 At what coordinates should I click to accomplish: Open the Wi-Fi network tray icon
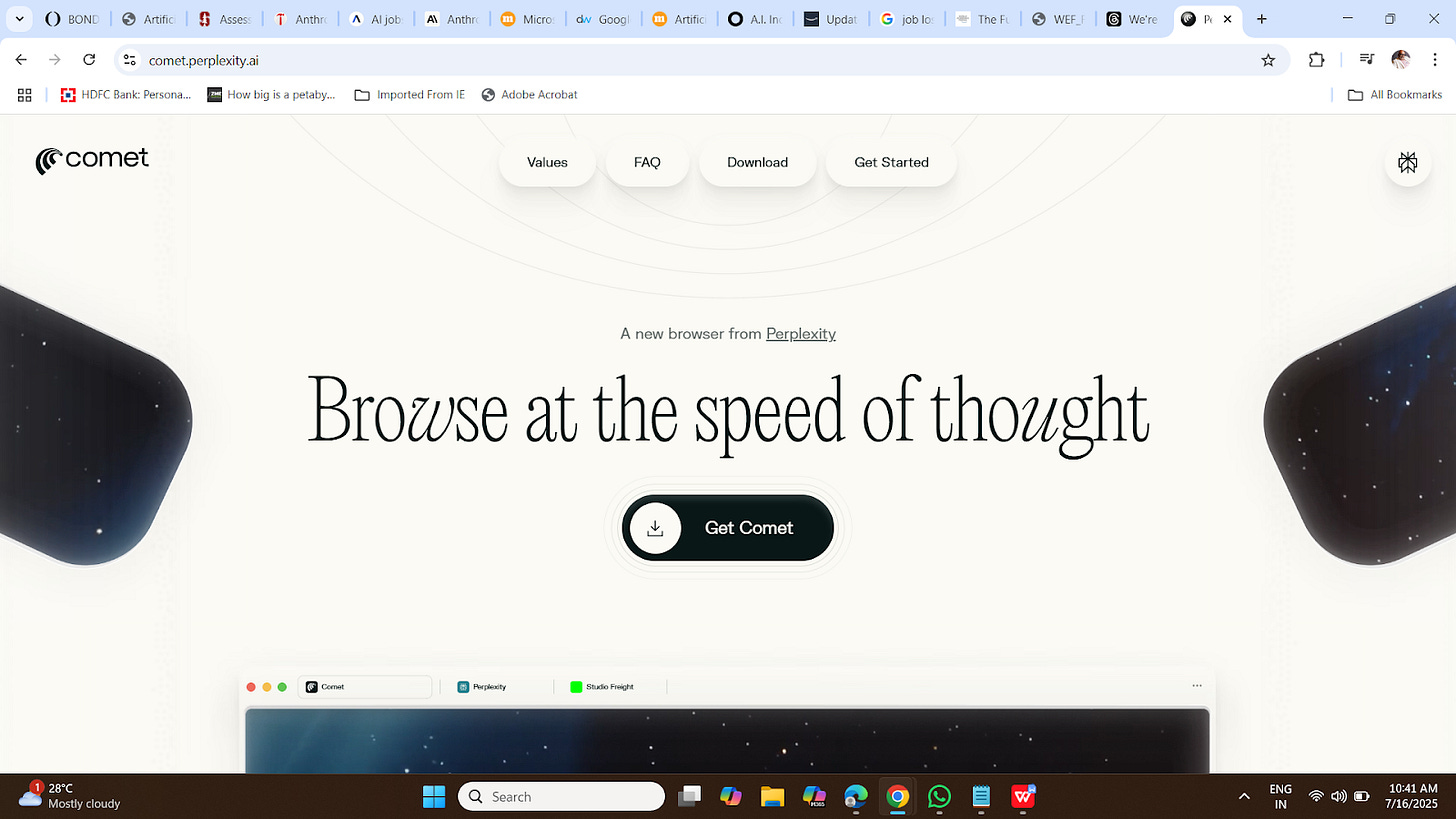pyautogui.click(x=1316, y=796)
